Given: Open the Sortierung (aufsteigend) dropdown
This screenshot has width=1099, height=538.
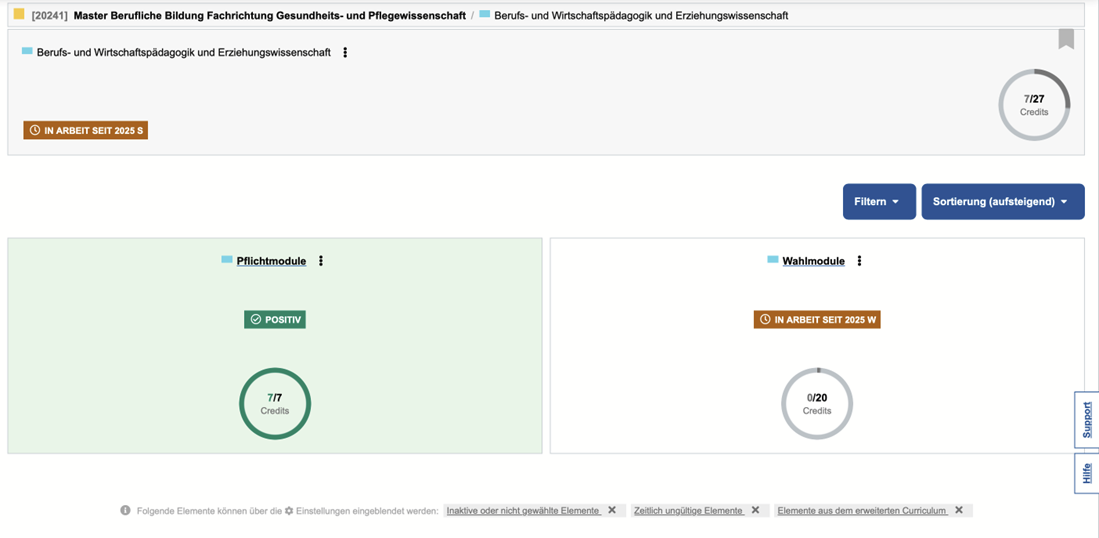Looking at the screenshot, I should click(1002, 201).
